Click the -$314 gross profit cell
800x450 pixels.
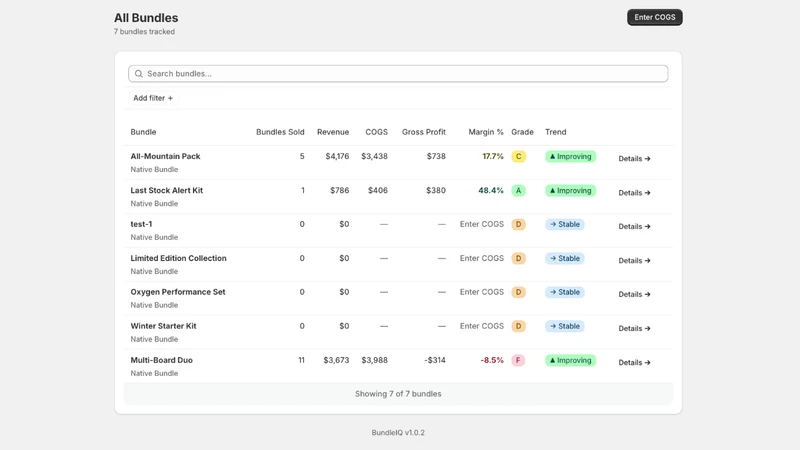[x=435, y=360]
